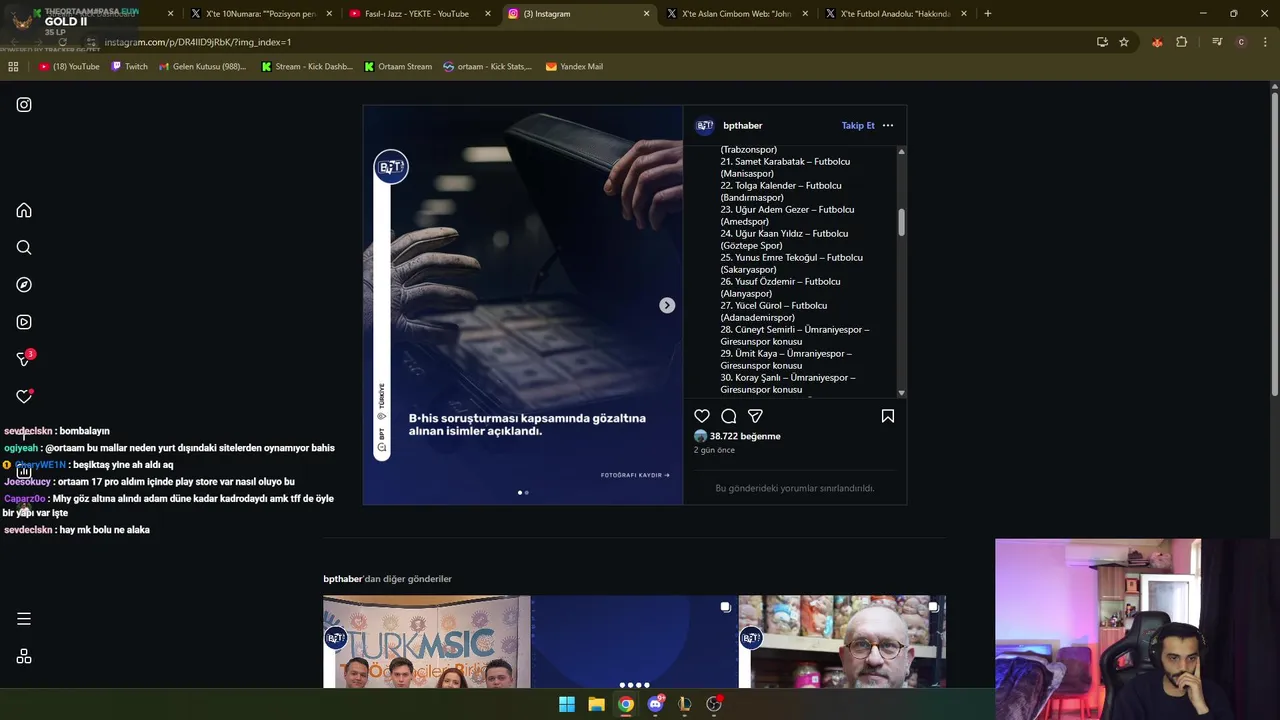Open Stream - Kick Dashboard bookmark
The image size is (1280, 720).
click(x=307, y=67)
